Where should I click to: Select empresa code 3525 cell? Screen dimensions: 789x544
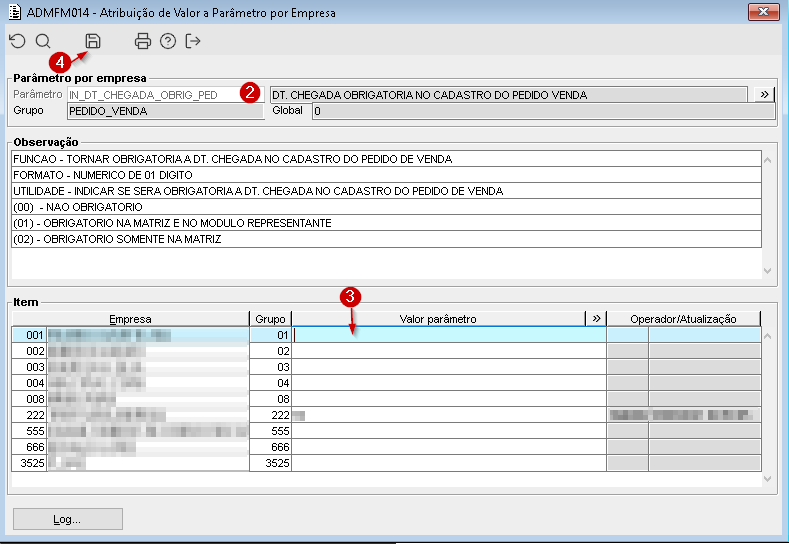[x=29, y=463]
